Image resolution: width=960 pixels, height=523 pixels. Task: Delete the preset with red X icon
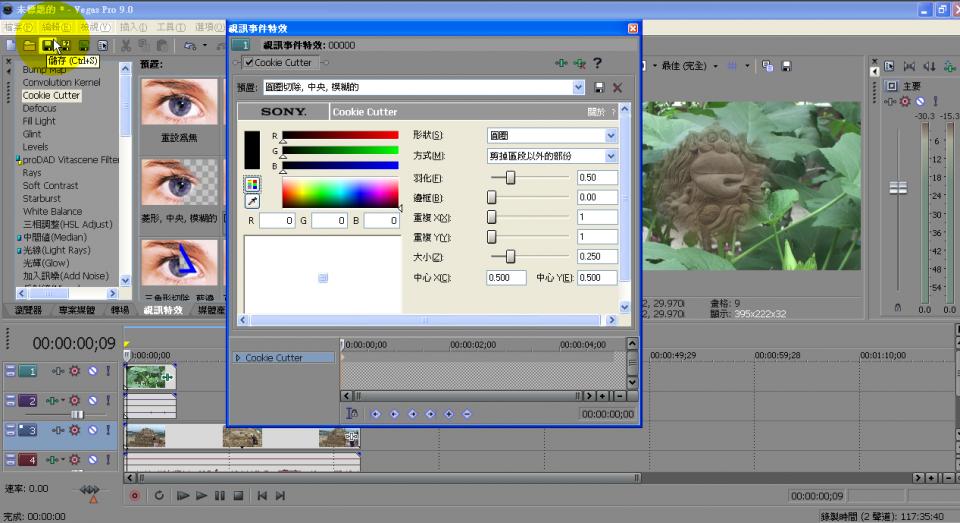pyautogui.click(x=617, y=88)
